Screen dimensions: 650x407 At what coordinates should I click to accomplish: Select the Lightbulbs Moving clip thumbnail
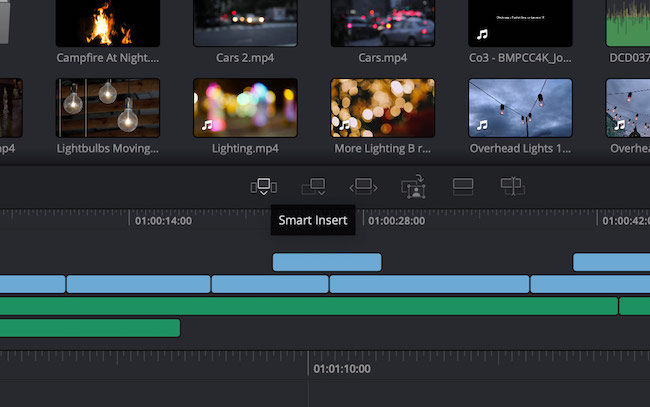107,107
